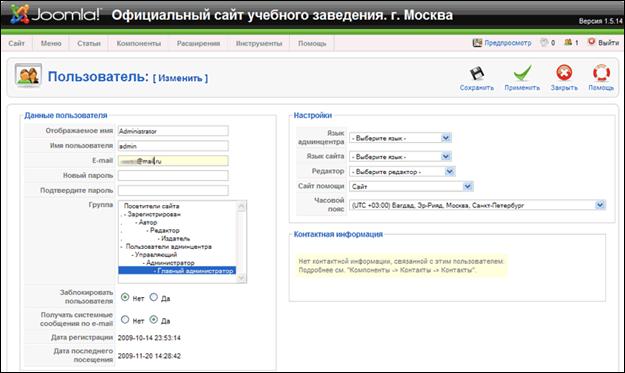Viewport: 625px width, 373px height.
Task: Click into the Новый пароль field
Action: [173, 176]
